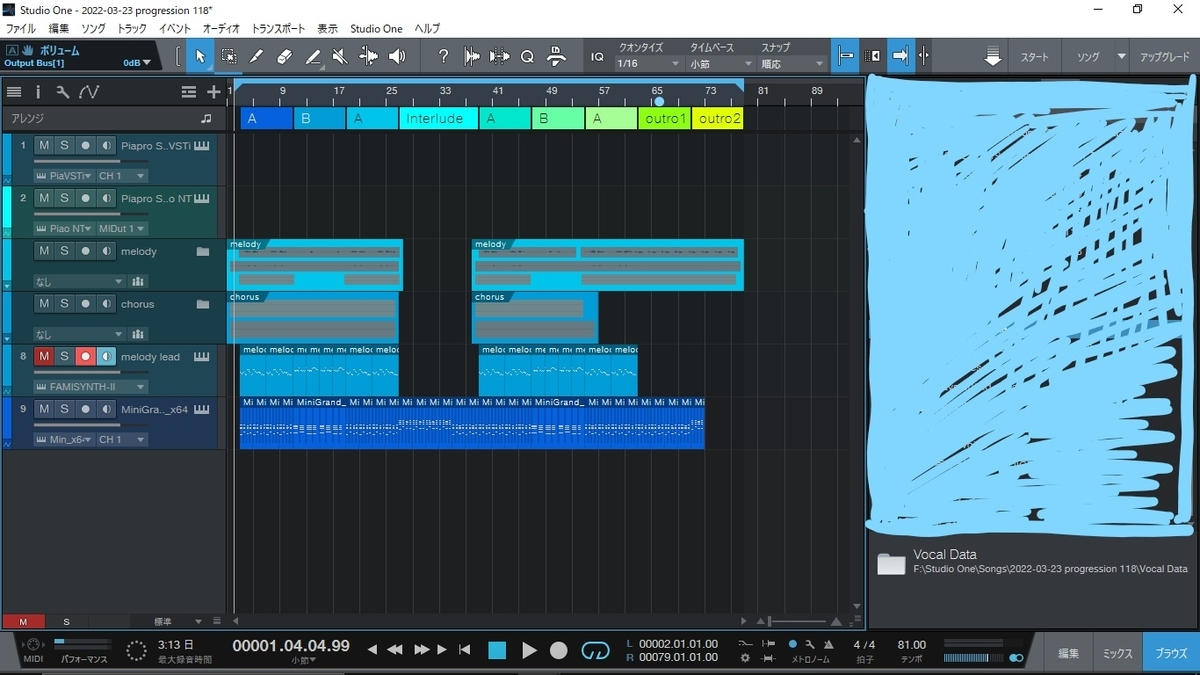This screenshot has width=1200, height=675.
Task: Click the Add Tracks plus icon
Action: 213,92
